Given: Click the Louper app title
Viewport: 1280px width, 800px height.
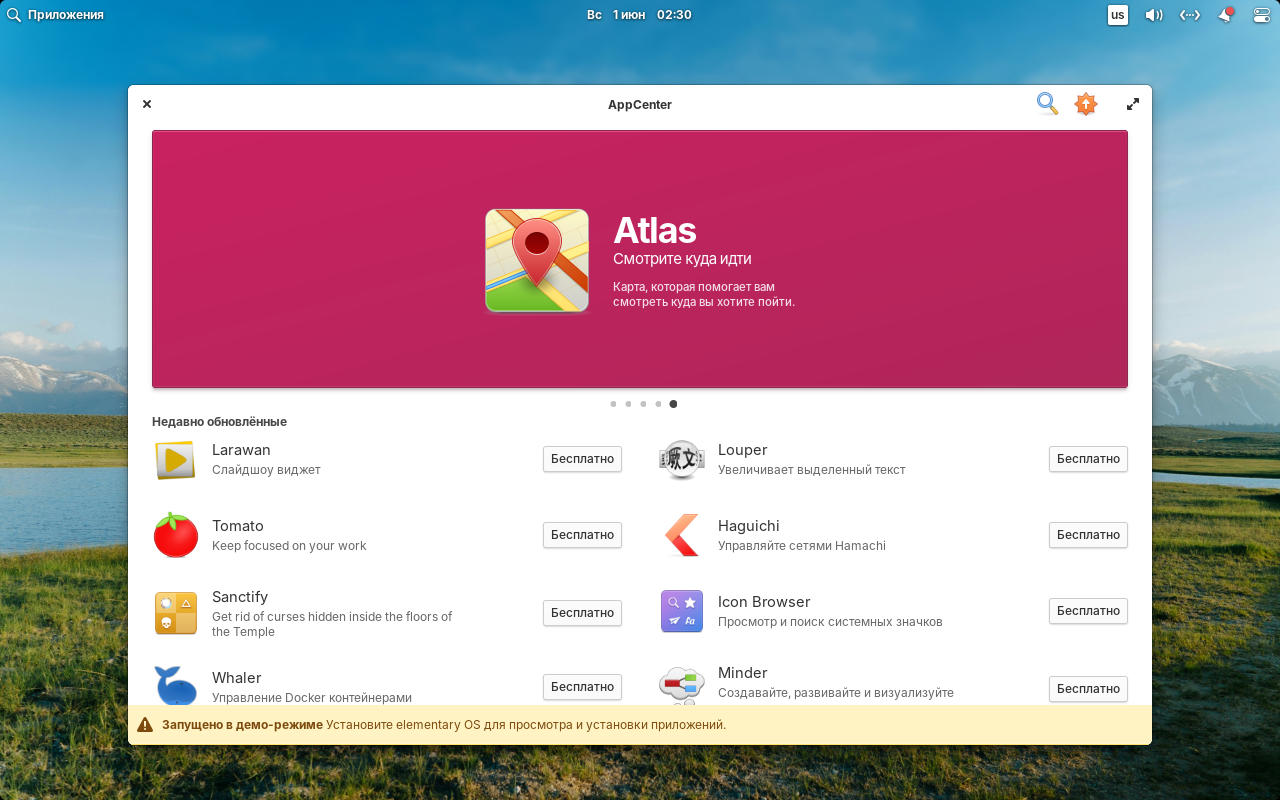Looking at the screenshot, I should pos(742,450).
